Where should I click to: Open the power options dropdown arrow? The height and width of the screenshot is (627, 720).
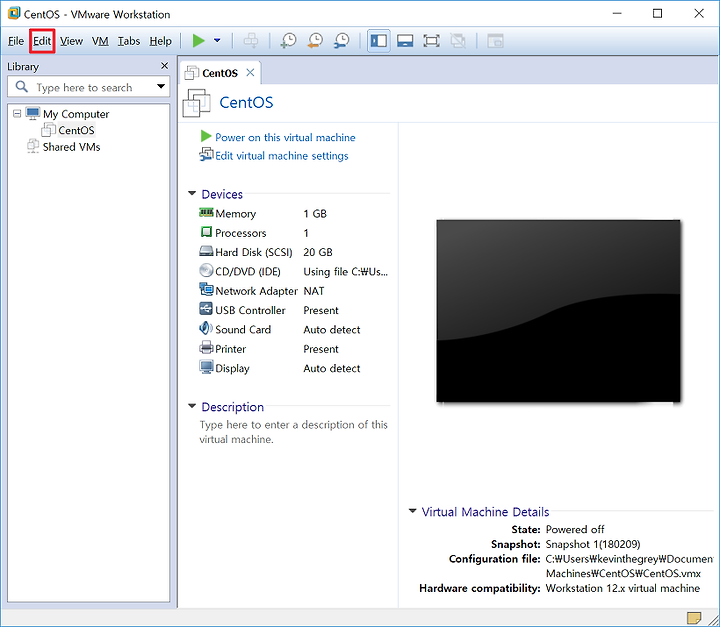(x=217, y=41)
